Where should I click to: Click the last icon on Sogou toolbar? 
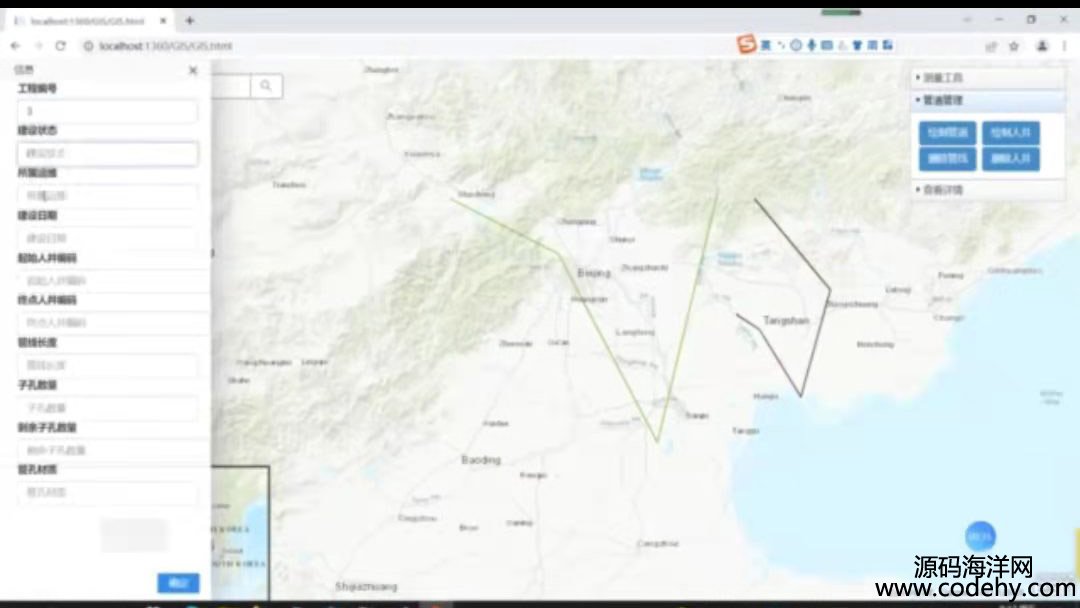click(x=888, y=45)
